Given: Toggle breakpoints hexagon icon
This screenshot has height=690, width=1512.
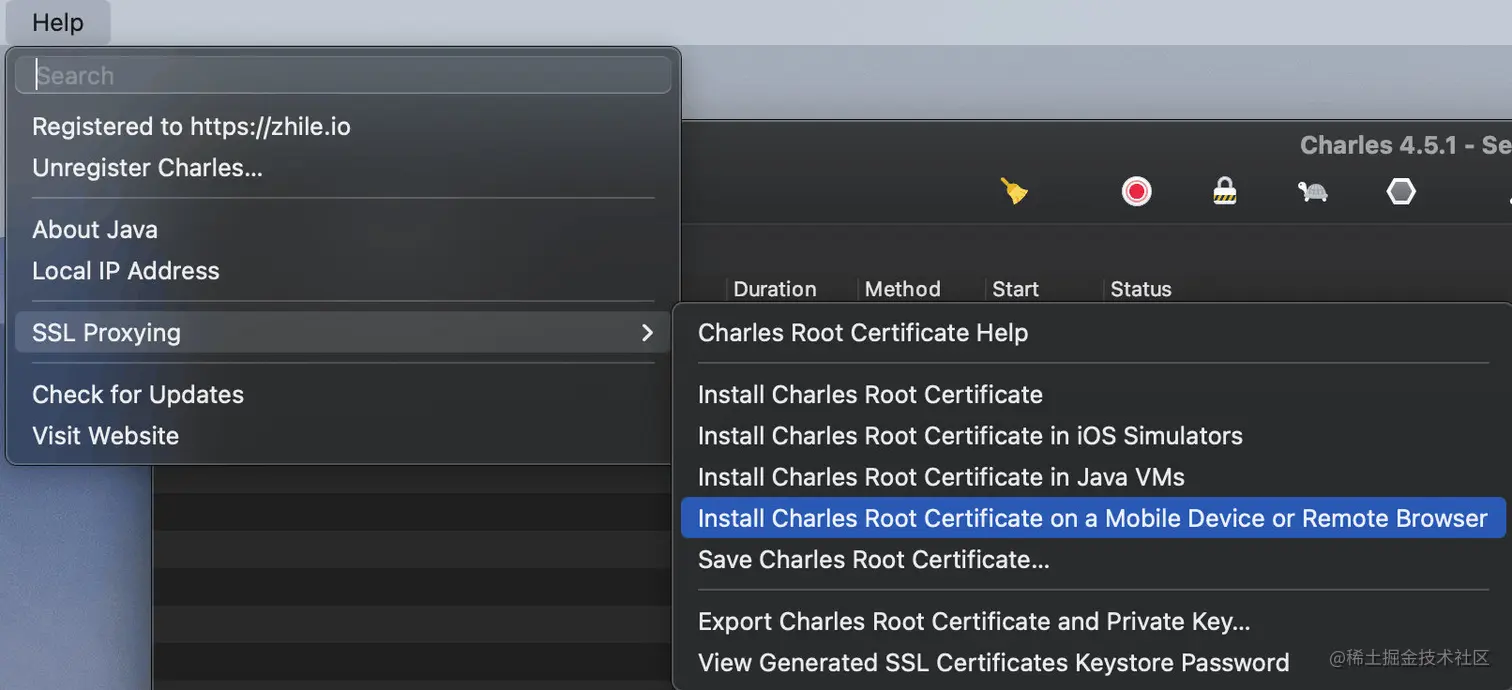Looking at the screenshot, I should pos(1401,190).
